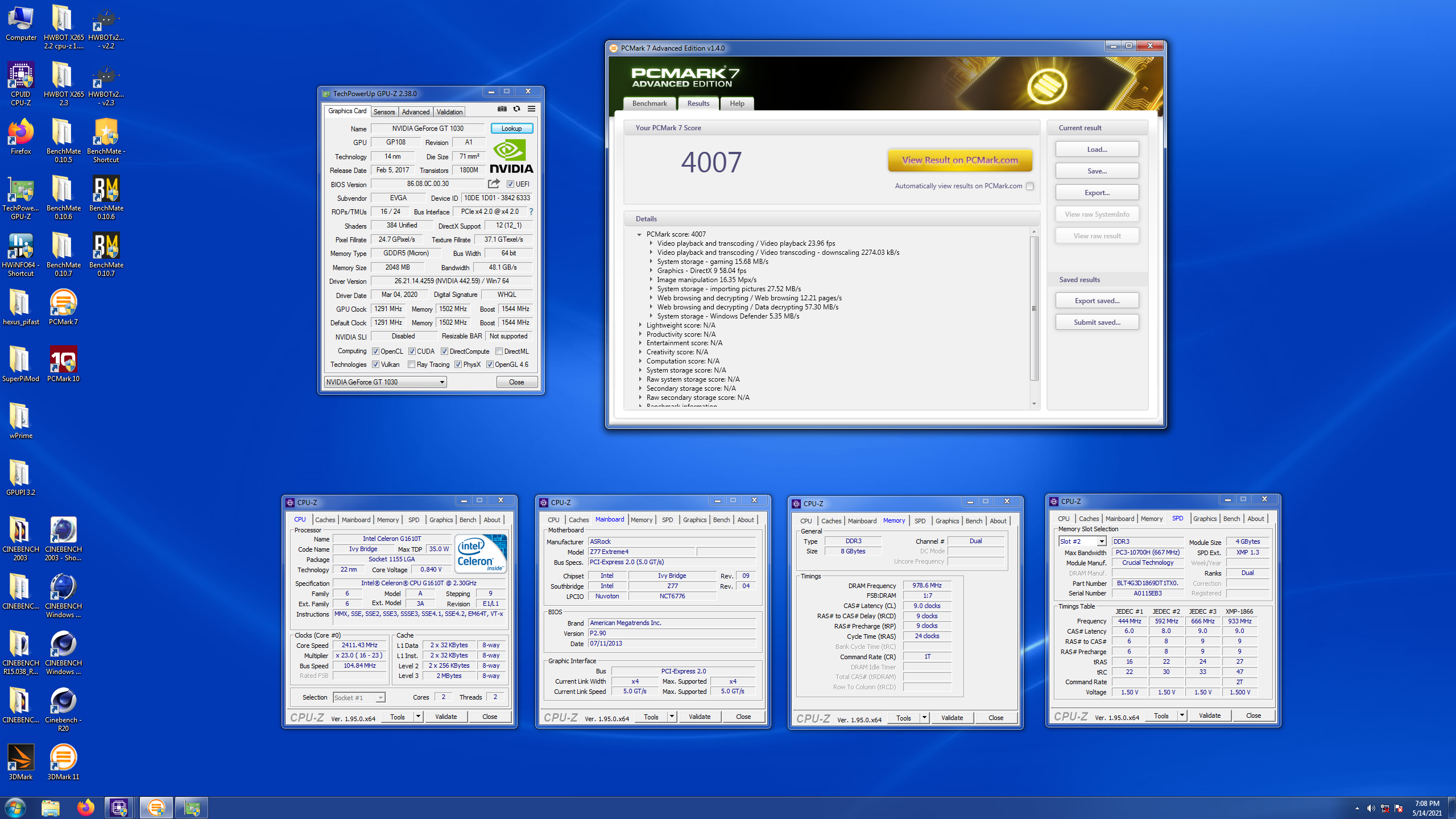
Task: Expand the Video playback 23.96 fps item
Action: pos(651,243)
